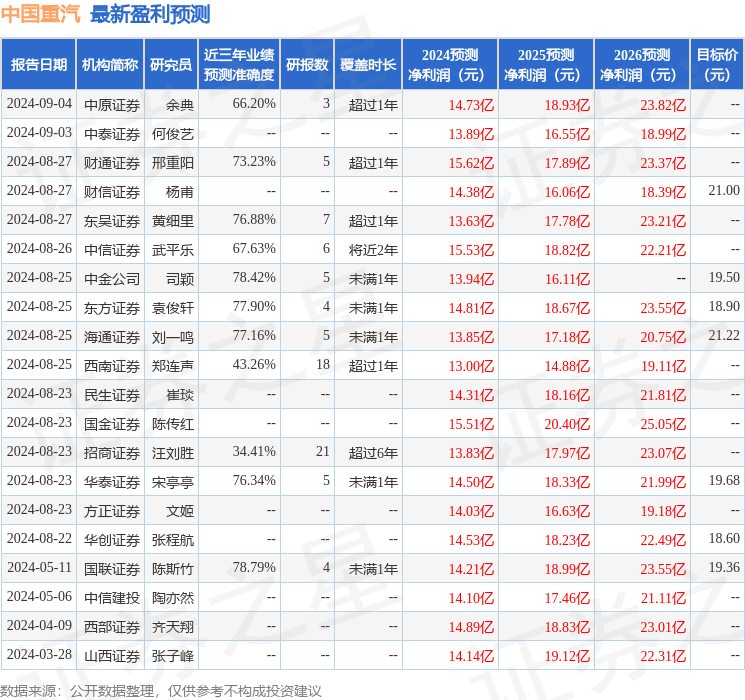Click the 西部证券 institution cell

click(112, 627)
